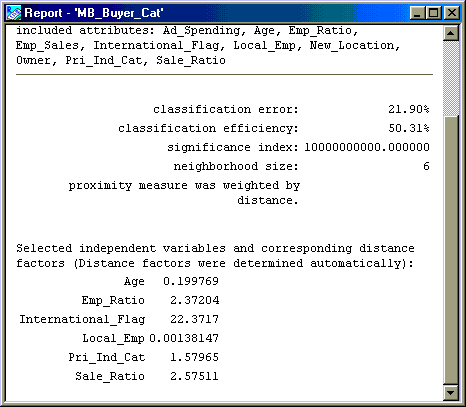The width and height of the screenshot is (466, 407).
Task: Click the 'Pri_Ind_Cat' row label
Action: 107,357
